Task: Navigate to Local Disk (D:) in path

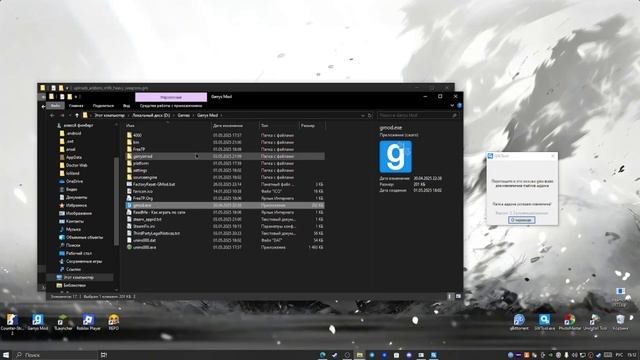Action: [x=151, y=116]
